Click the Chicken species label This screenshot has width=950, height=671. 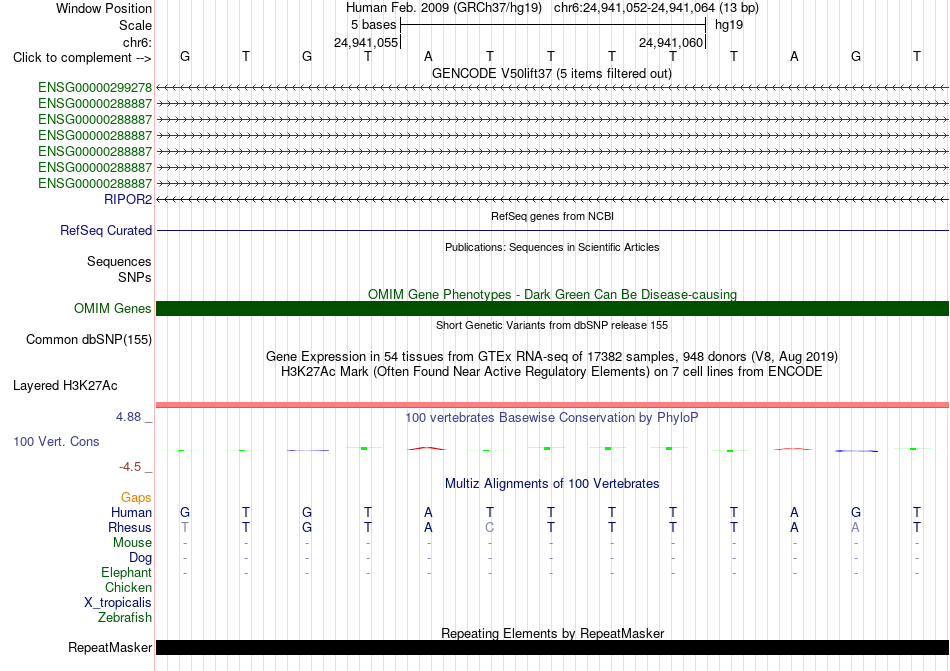tap(128, 587)
